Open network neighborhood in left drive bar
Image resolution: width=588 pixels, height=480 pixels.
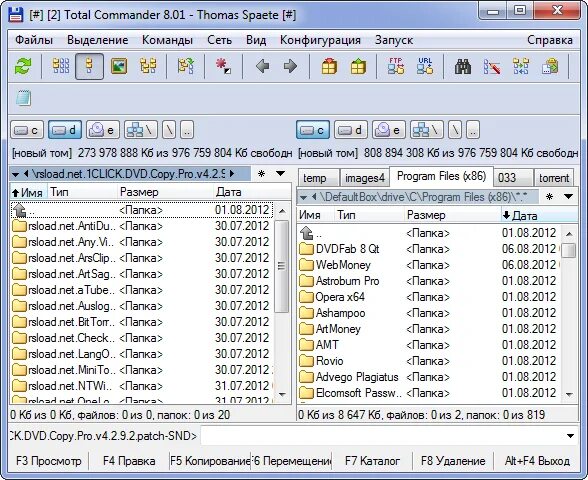141,130
